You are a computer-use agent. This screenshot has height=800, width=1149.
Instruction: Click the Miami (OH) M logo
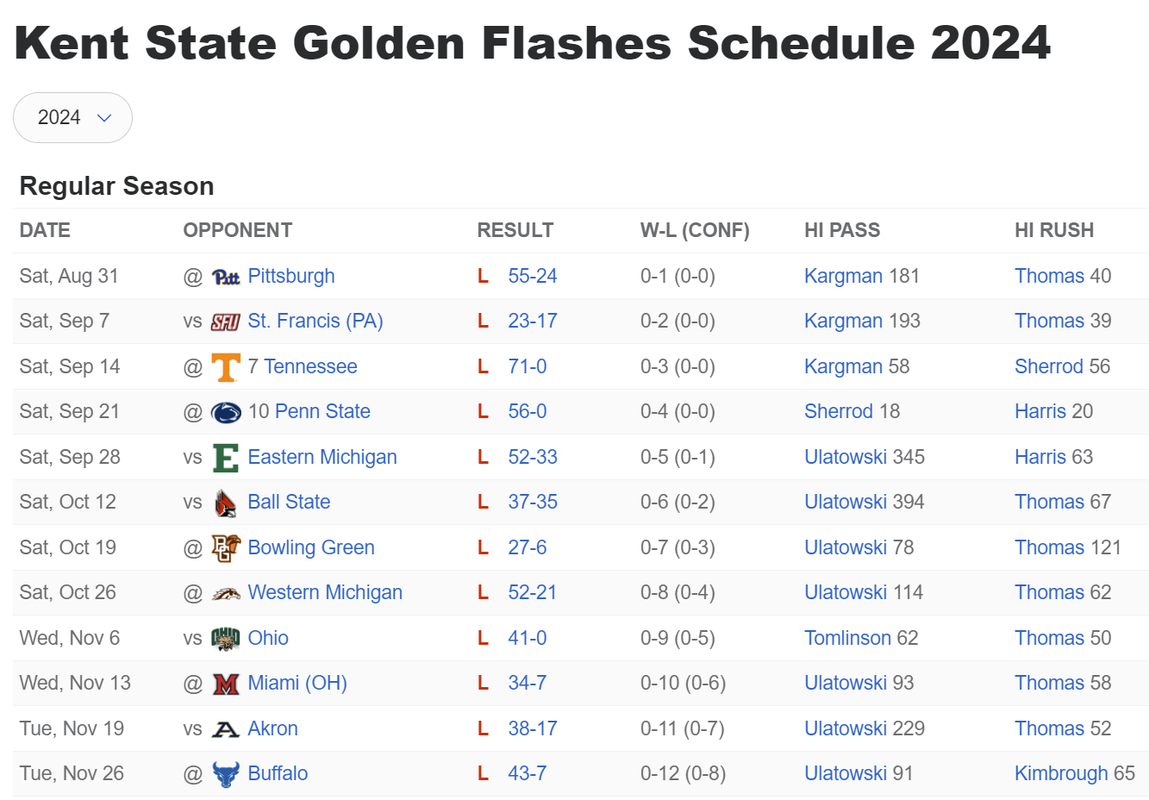[226, 684]
